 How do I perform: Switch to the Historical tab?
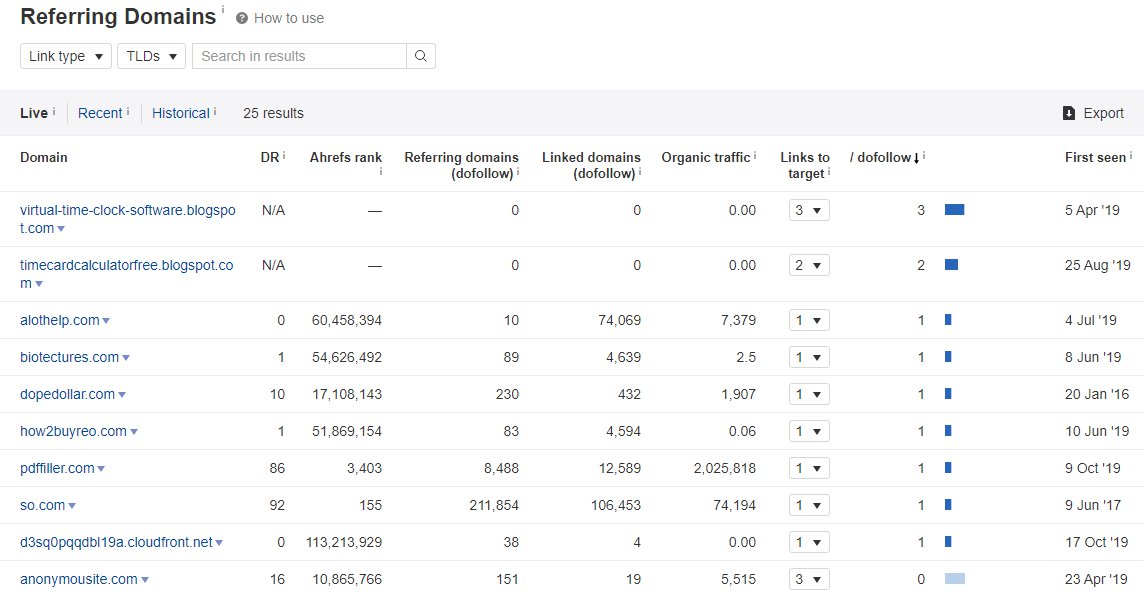[x=181, y=113]
